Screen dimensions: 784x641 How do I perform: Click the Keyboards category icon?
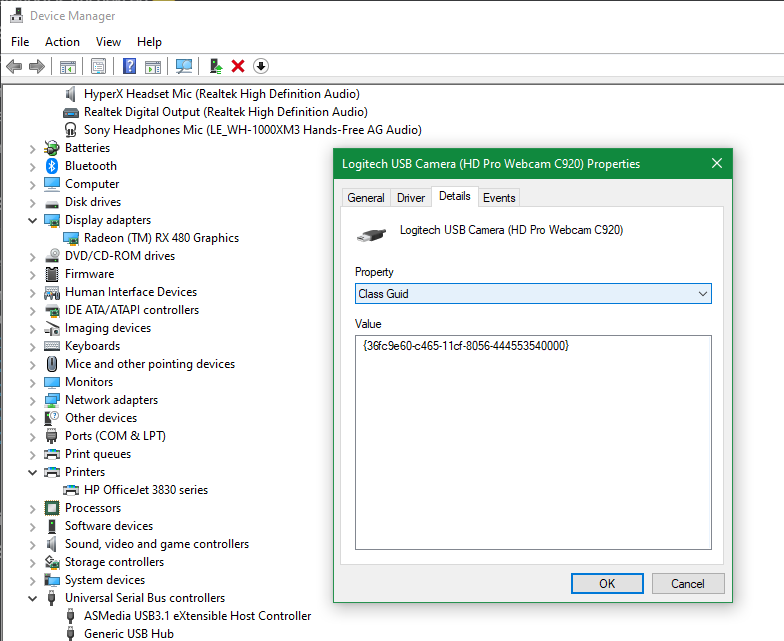point(52,346)
